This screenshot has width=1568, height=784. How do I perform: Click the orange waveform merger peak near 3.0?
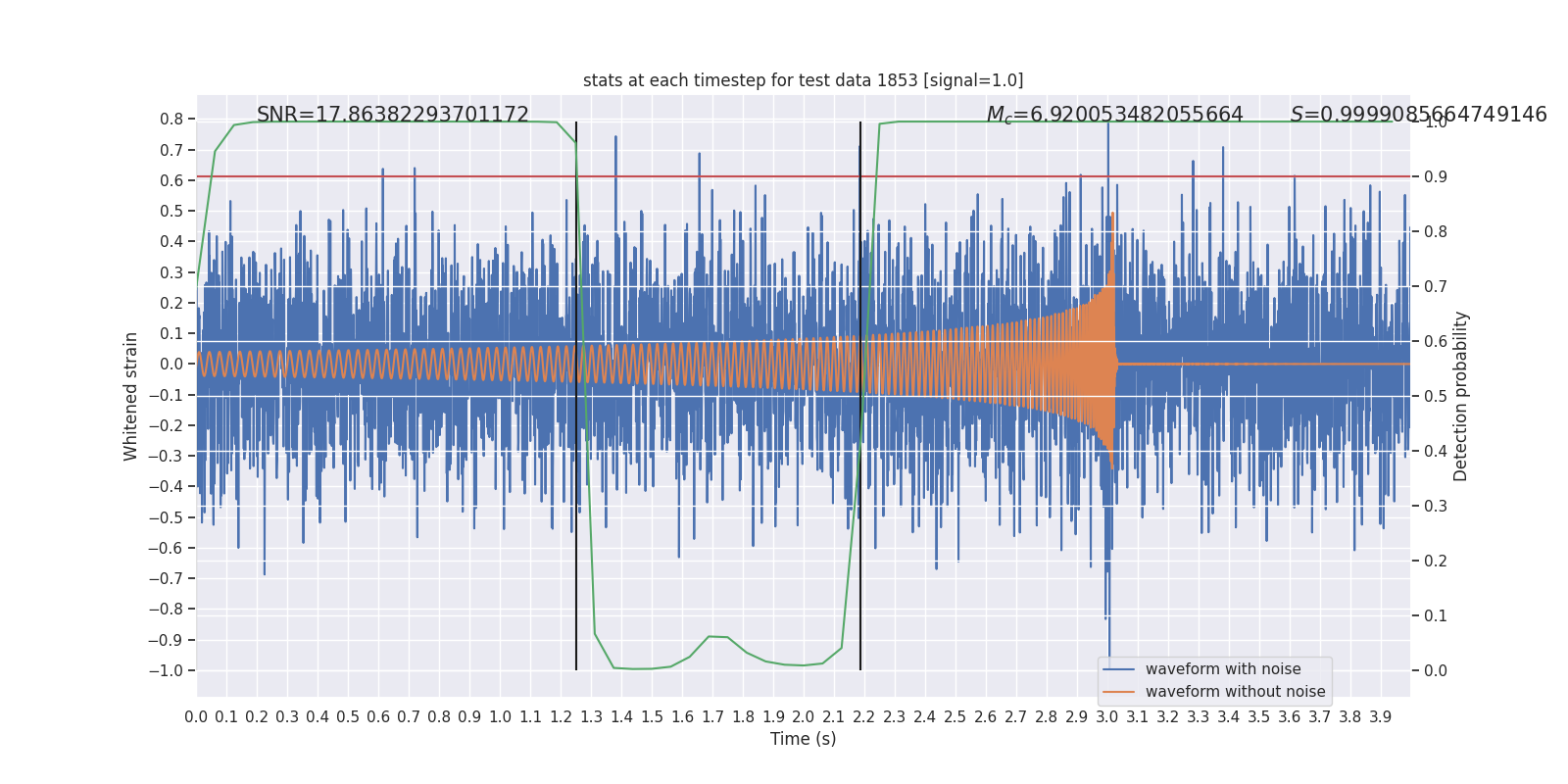point(1113,218)
